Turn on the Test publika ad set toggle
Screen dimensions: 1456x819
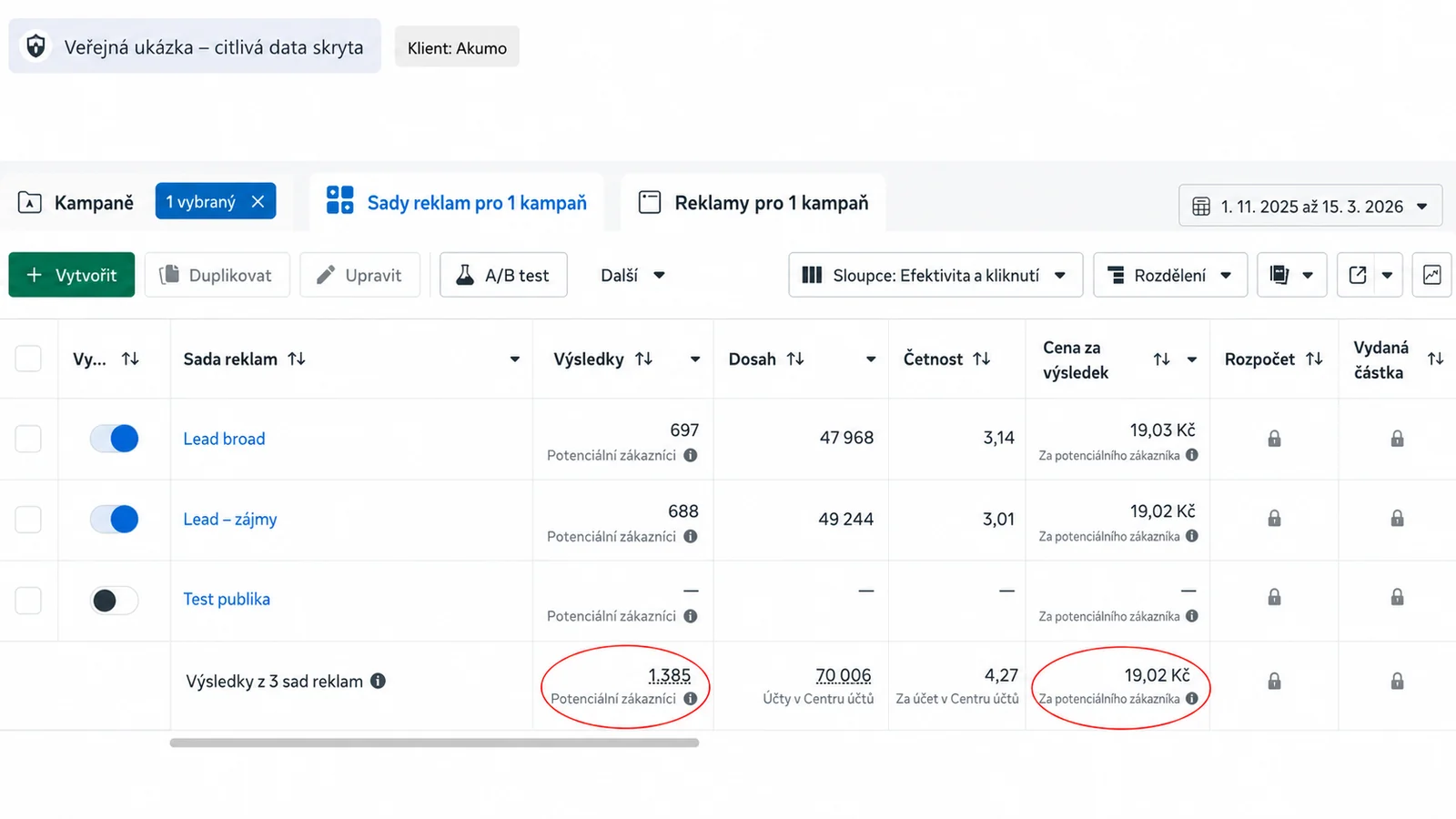tap(114, 601)
